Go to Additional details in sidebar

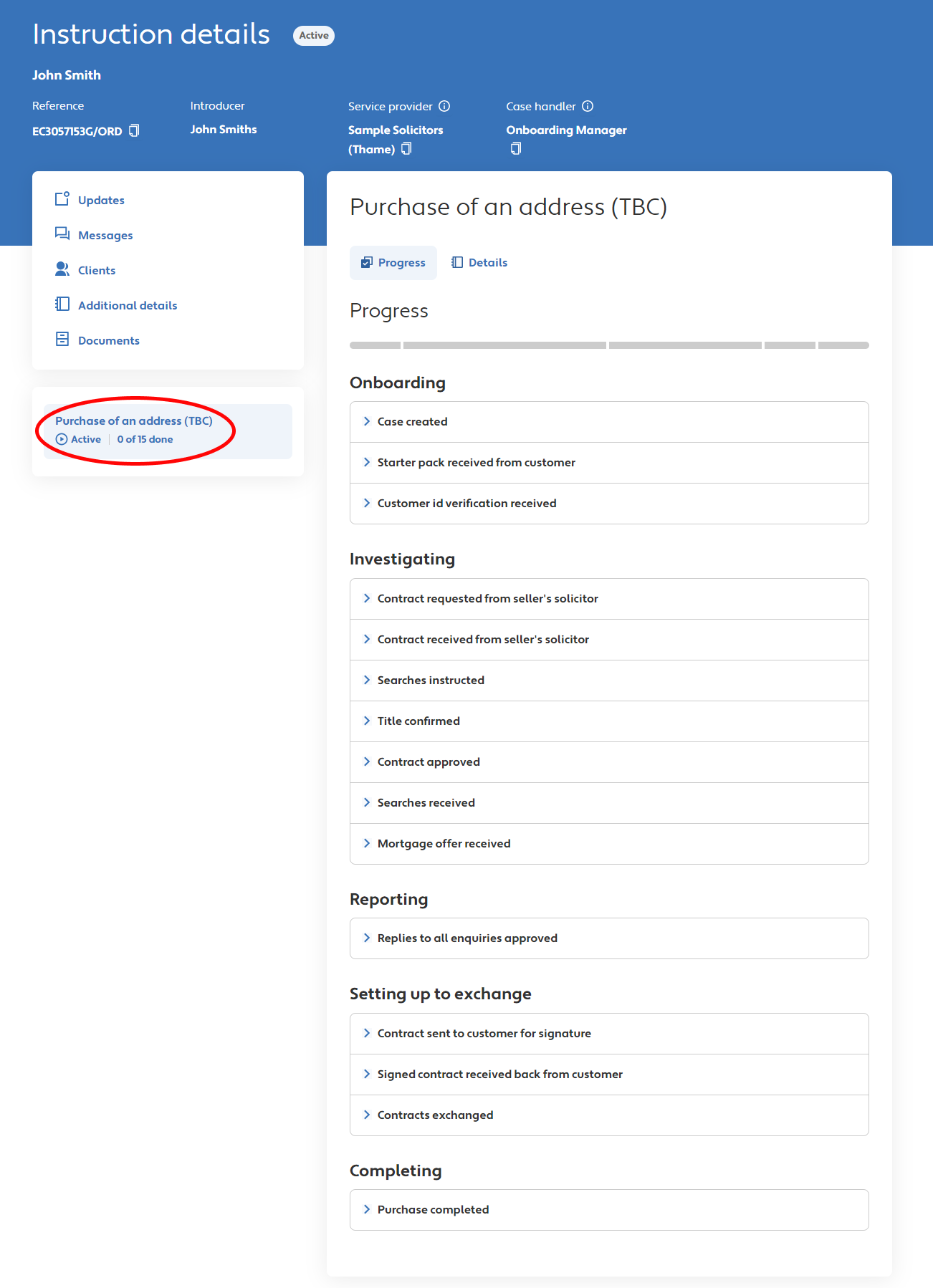[128, 305]
